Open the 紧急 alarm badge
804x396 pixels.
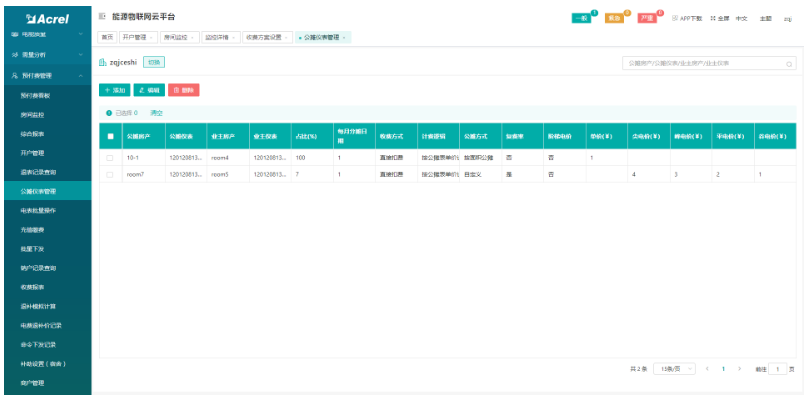click(614, 18)
